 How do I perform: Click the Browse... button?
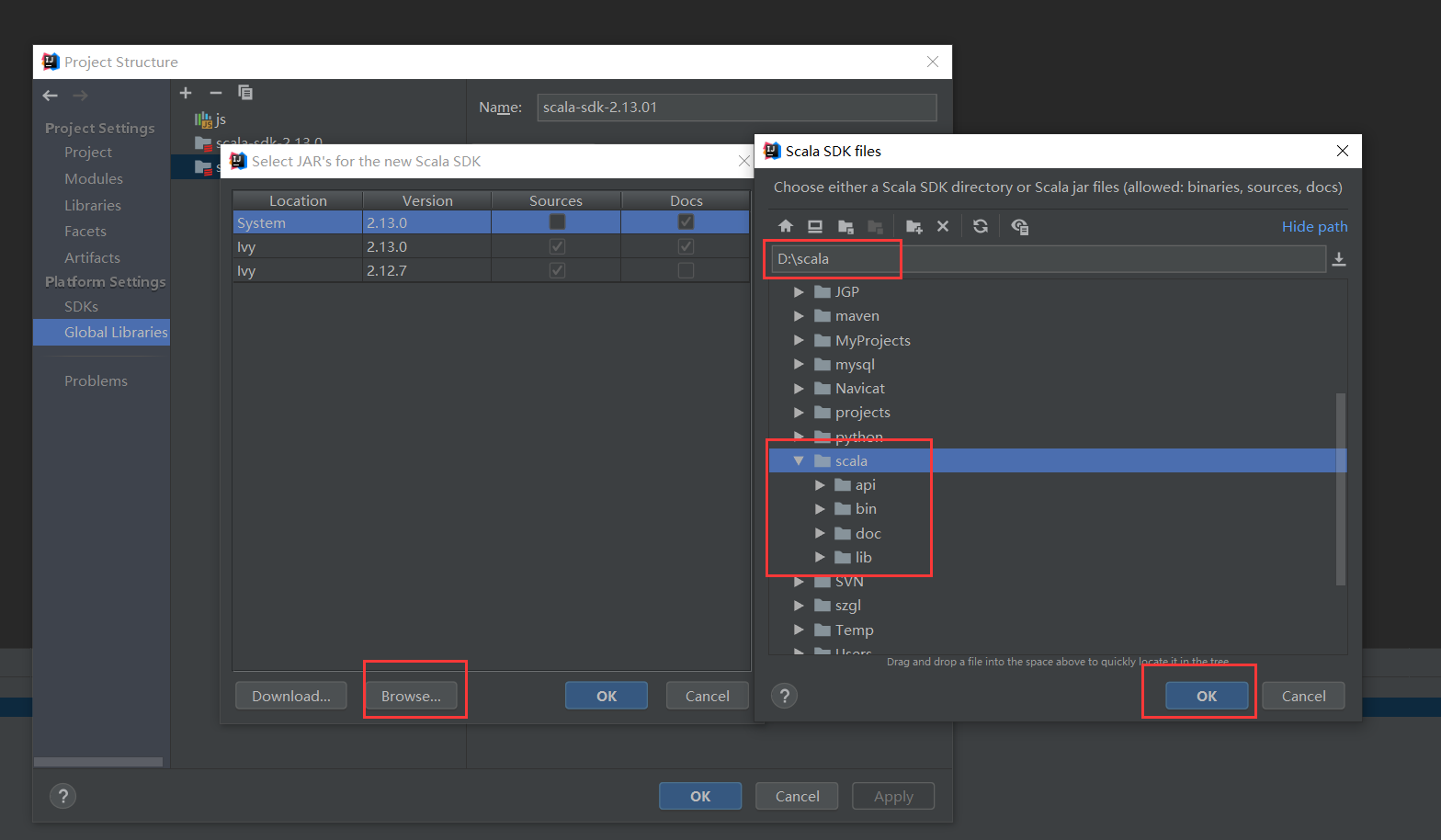(411, 696)
